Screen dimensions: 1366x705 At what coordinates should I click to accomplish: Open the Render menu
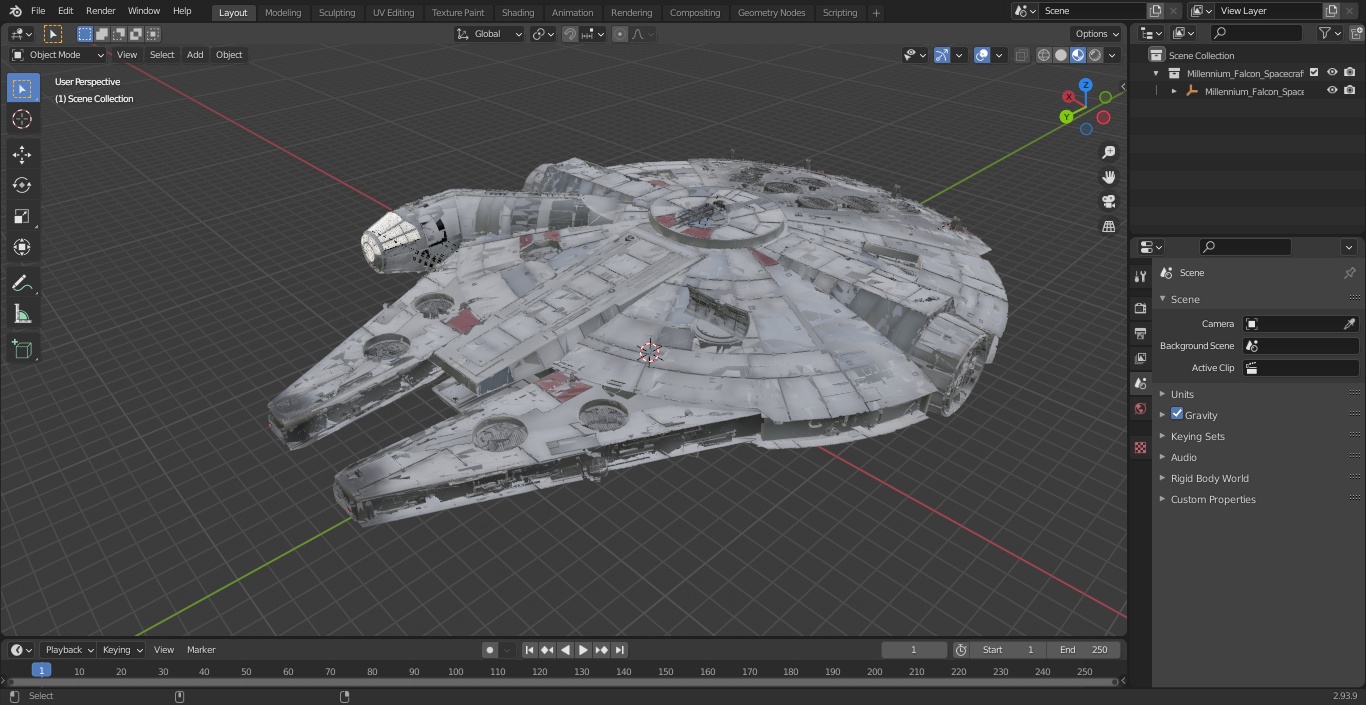(x=100, y=11)
